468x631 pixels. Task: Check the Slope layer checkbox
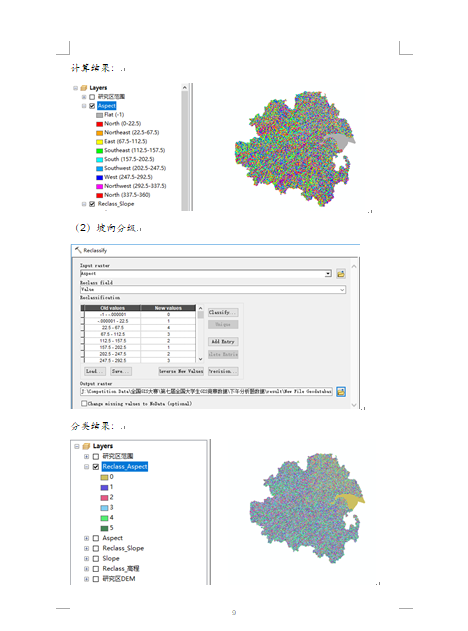click(96, 559)
